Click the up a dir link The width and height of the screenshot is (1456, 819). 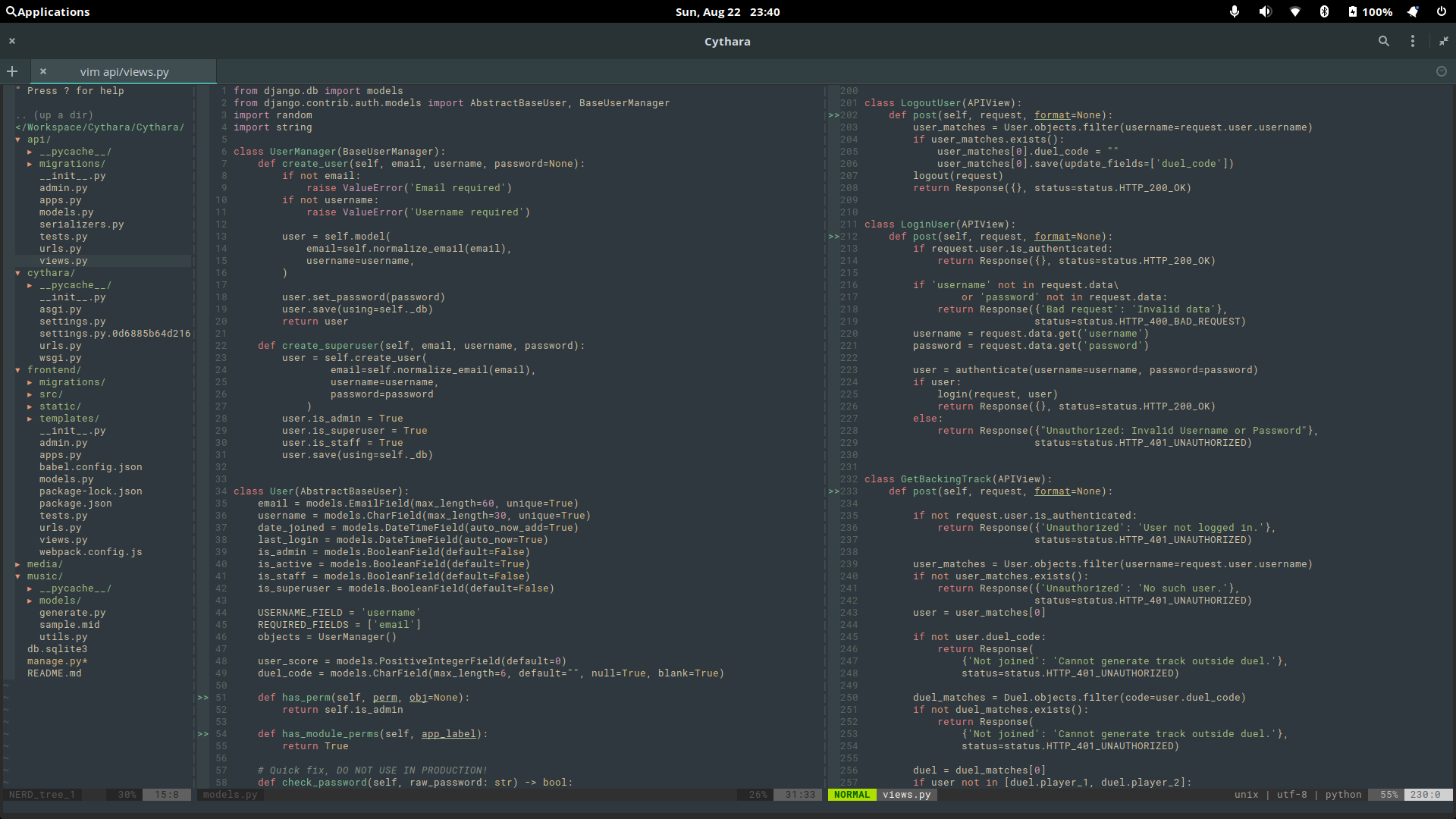tap(55, 115)
